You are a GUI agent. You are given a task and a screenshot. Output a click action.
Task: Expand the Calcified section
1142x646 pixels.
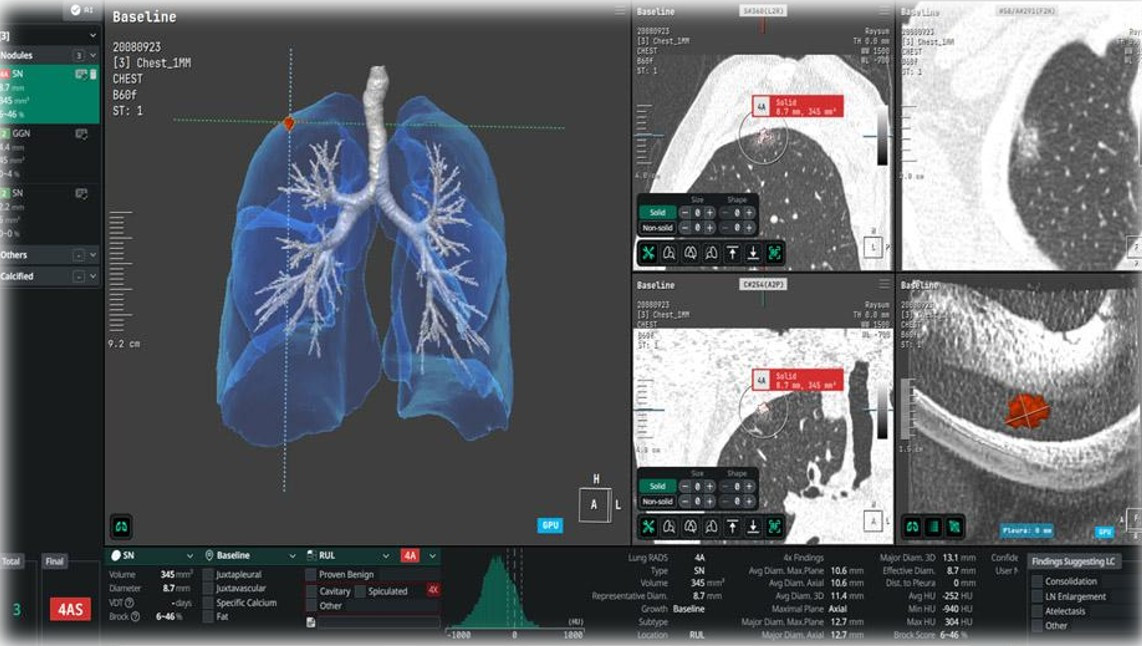coord(92,277)
